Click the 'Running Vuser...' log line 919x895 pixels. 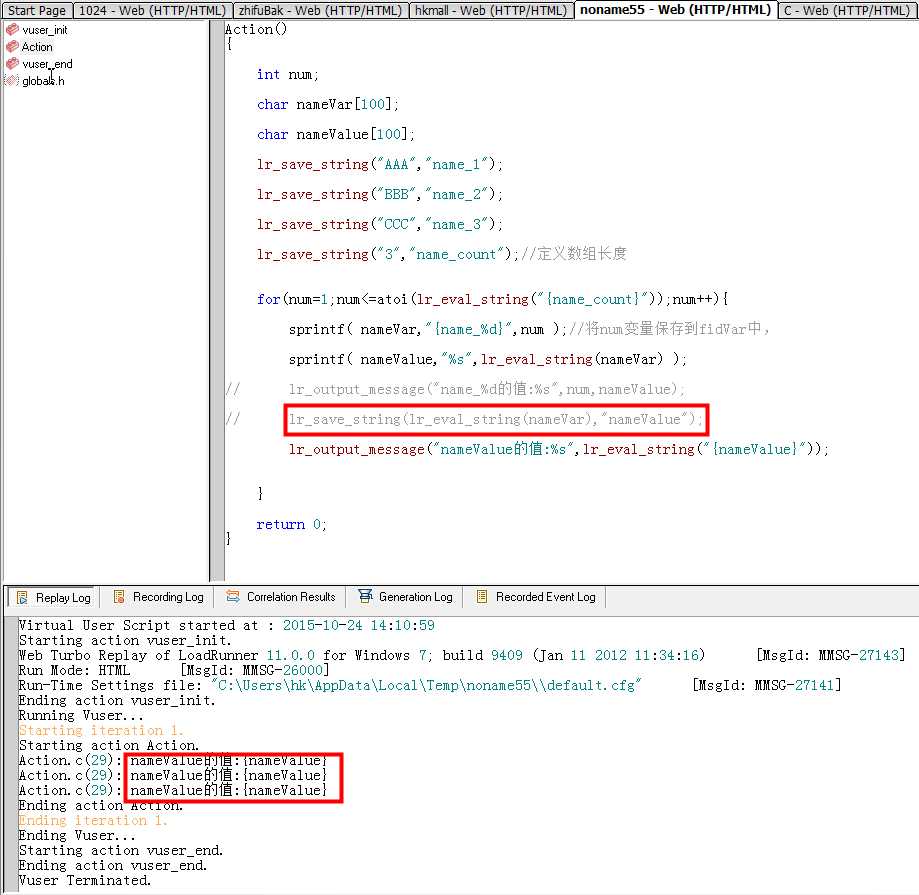(81, 715)
